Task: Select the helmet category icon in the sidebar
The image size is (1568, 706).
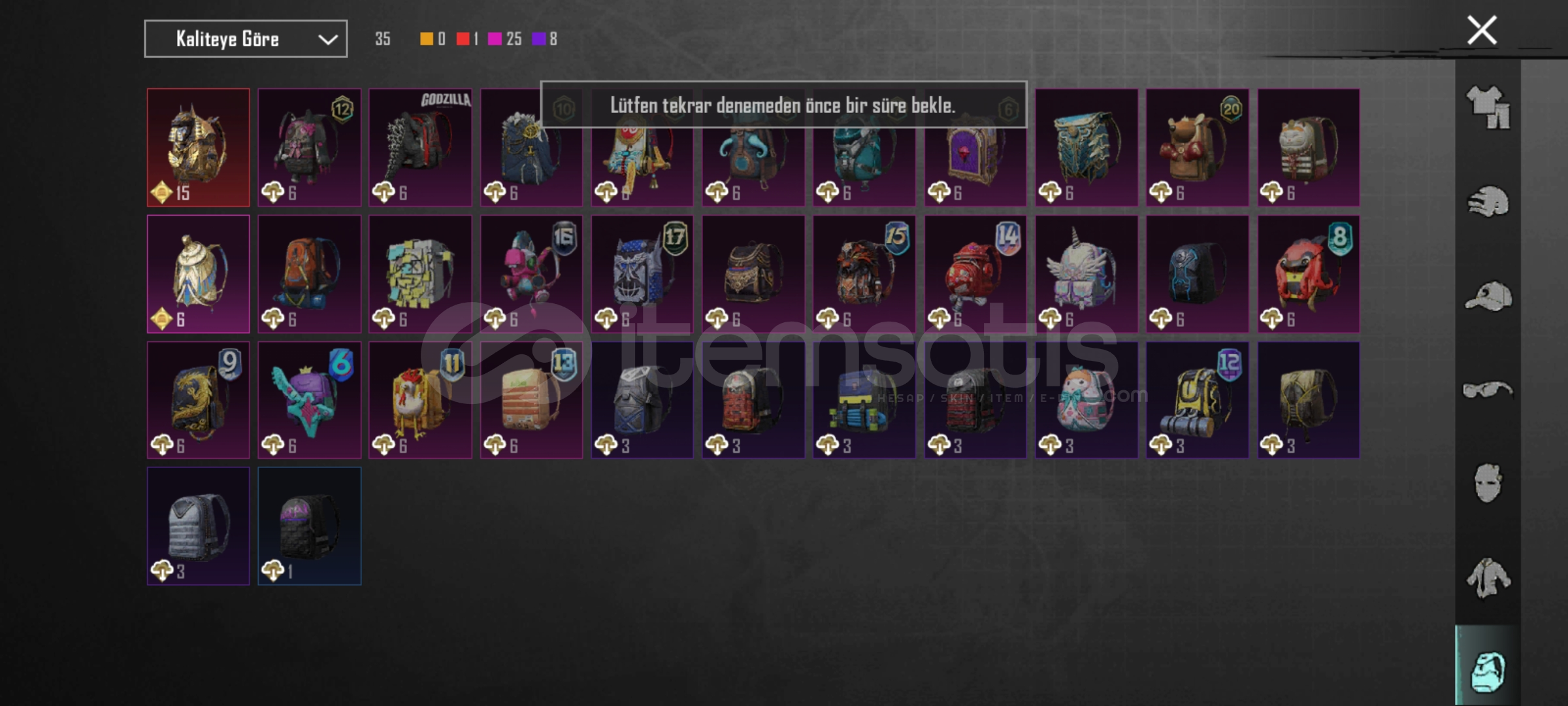Action: (x=1488, y=201)
